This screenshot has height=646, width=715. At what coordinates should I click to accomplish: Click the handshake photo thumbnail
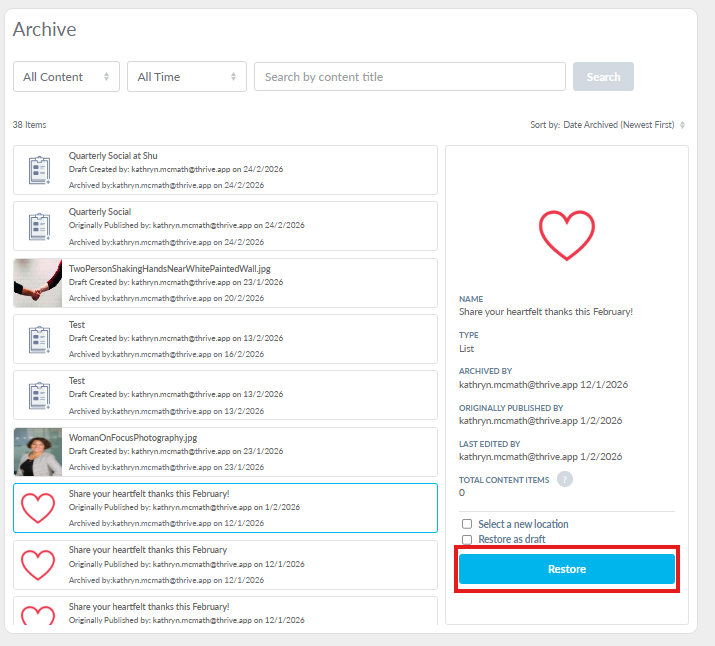(x=38, y=283)
